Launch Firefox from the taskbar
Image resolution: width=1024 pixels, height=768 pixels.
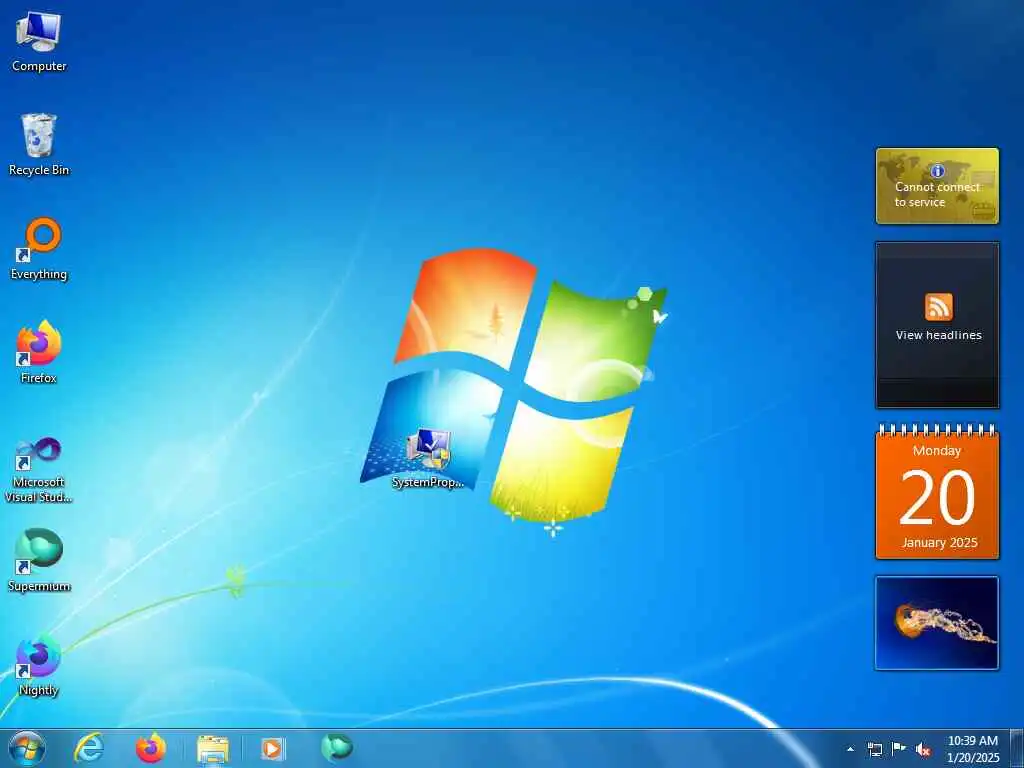[x=151, y=748]
